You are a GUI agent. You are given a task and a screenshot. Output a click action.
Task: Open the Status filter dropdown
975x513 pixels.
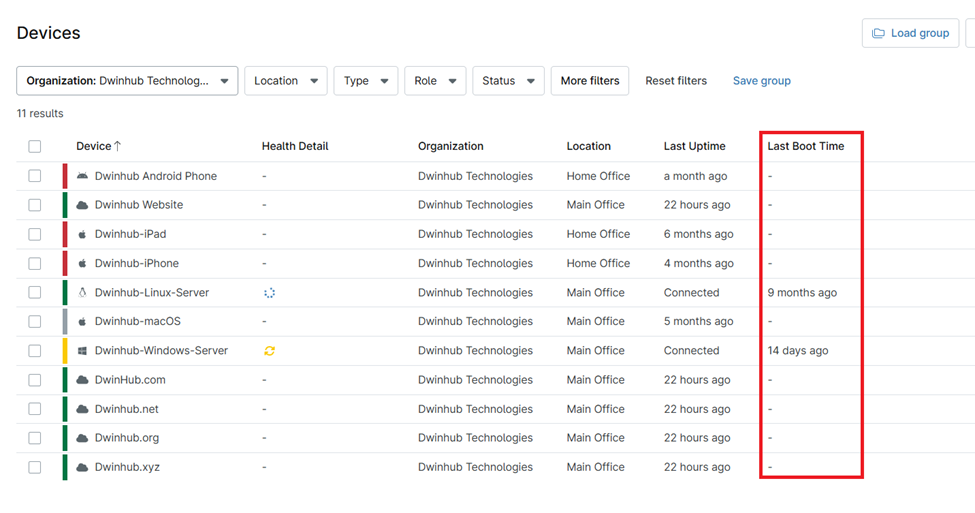click(509, 81)
